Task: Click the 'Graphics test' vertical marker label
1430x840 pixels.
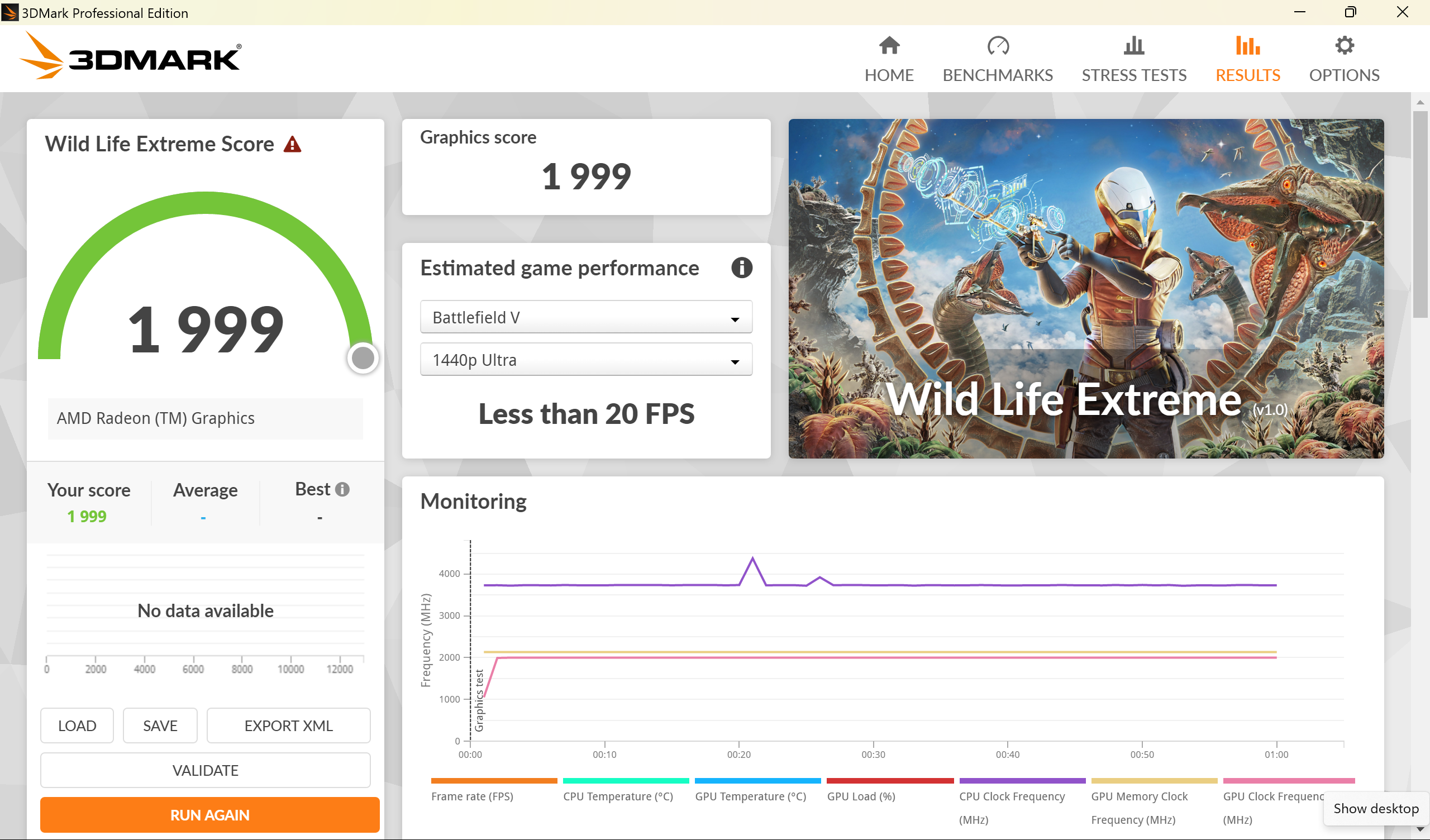Action: [x=479, y=700]
